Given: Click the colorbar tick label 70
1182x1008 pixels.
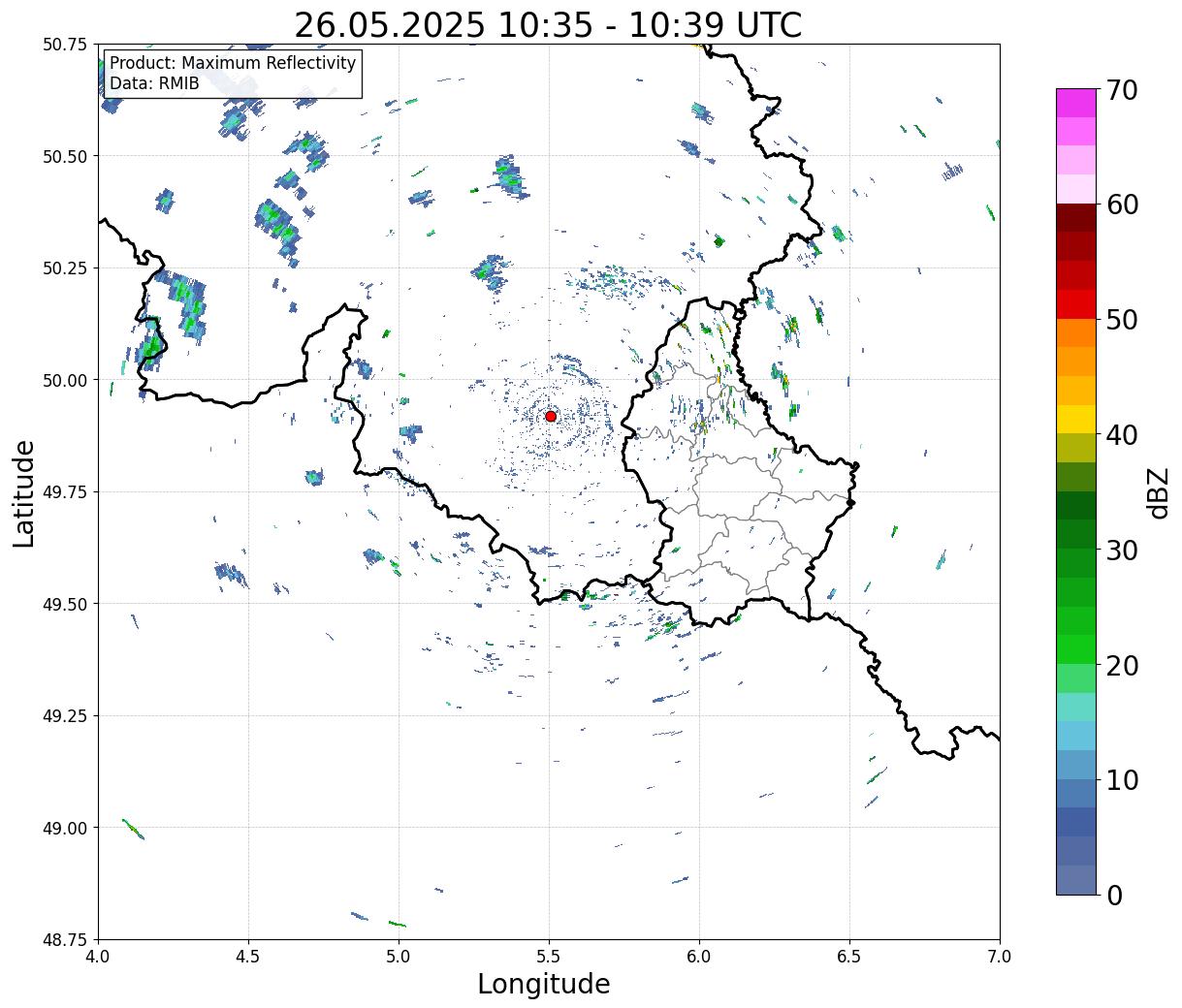Looking at the screenshot, I should (x=1122, y=90).
